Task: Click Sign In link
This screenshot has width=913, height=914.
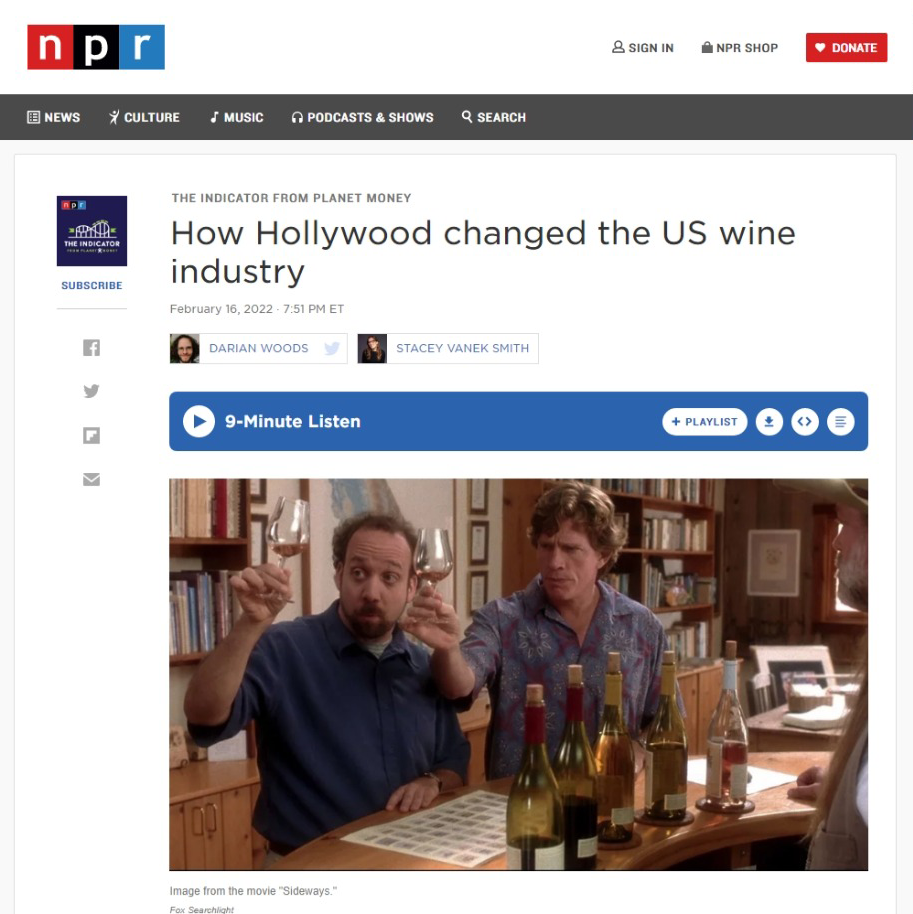Action: pos(642,48)
